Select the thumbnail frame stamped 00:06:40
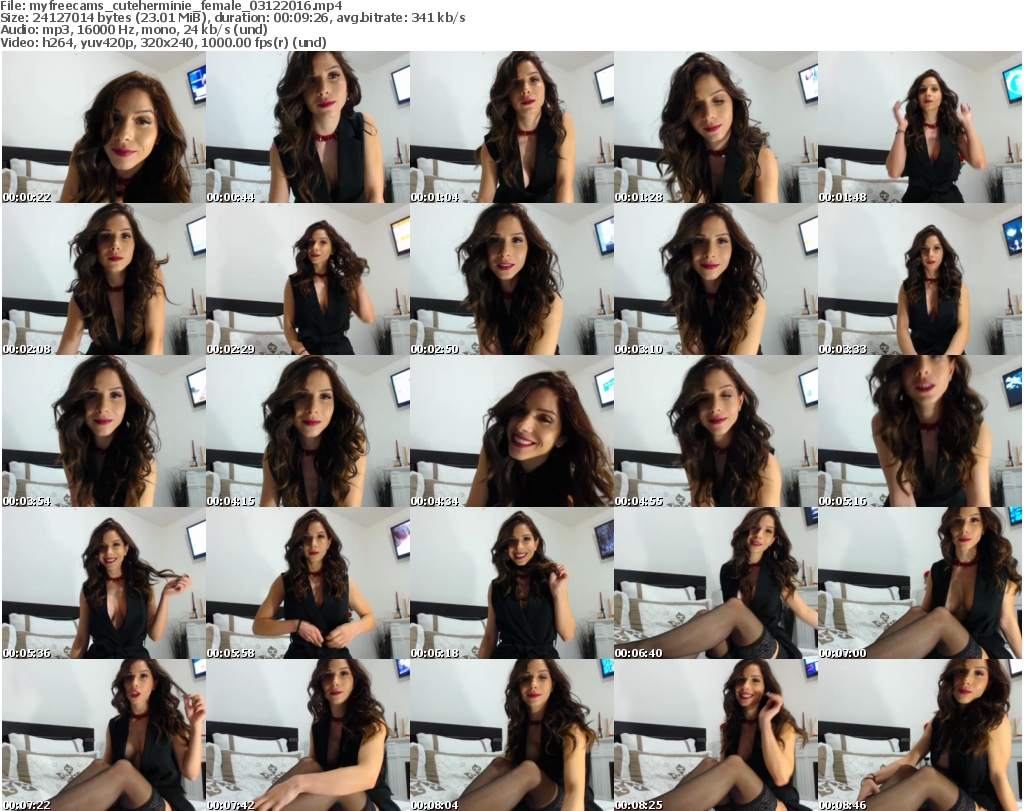Screen dimensions: 1024x811 coord(716,583)
